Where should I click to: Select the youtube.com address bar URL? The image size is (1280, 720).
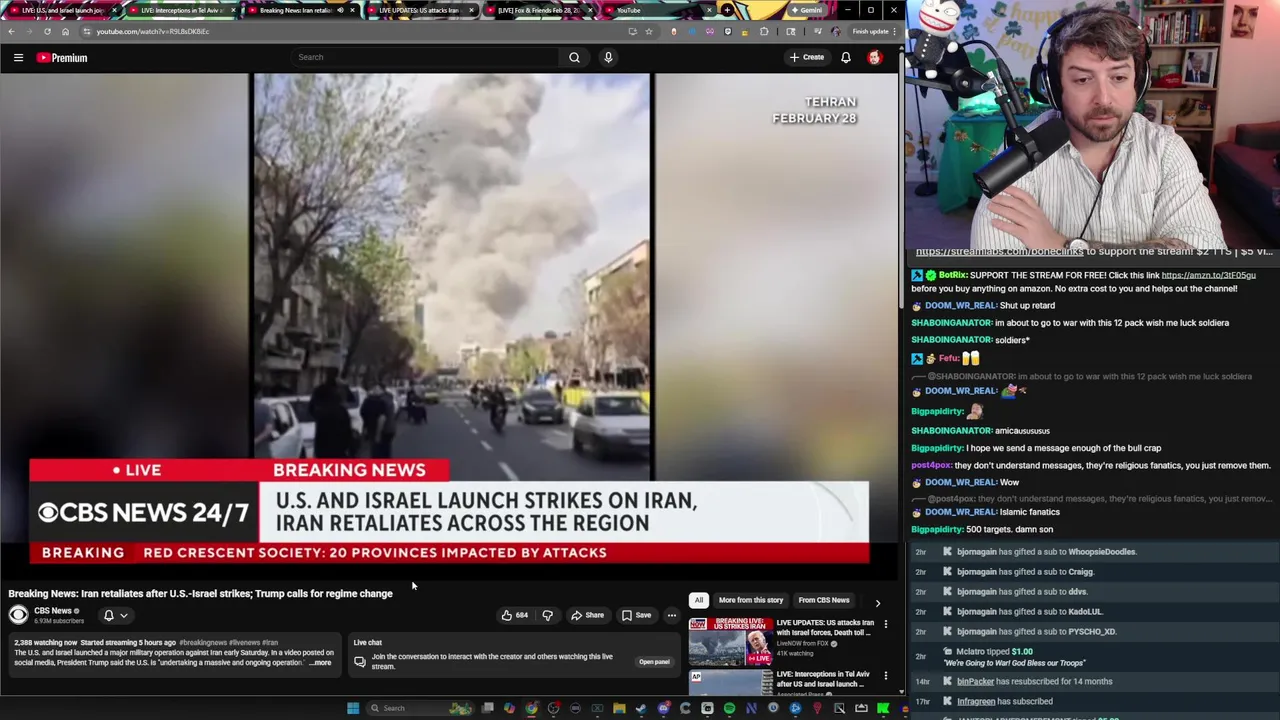153,31
